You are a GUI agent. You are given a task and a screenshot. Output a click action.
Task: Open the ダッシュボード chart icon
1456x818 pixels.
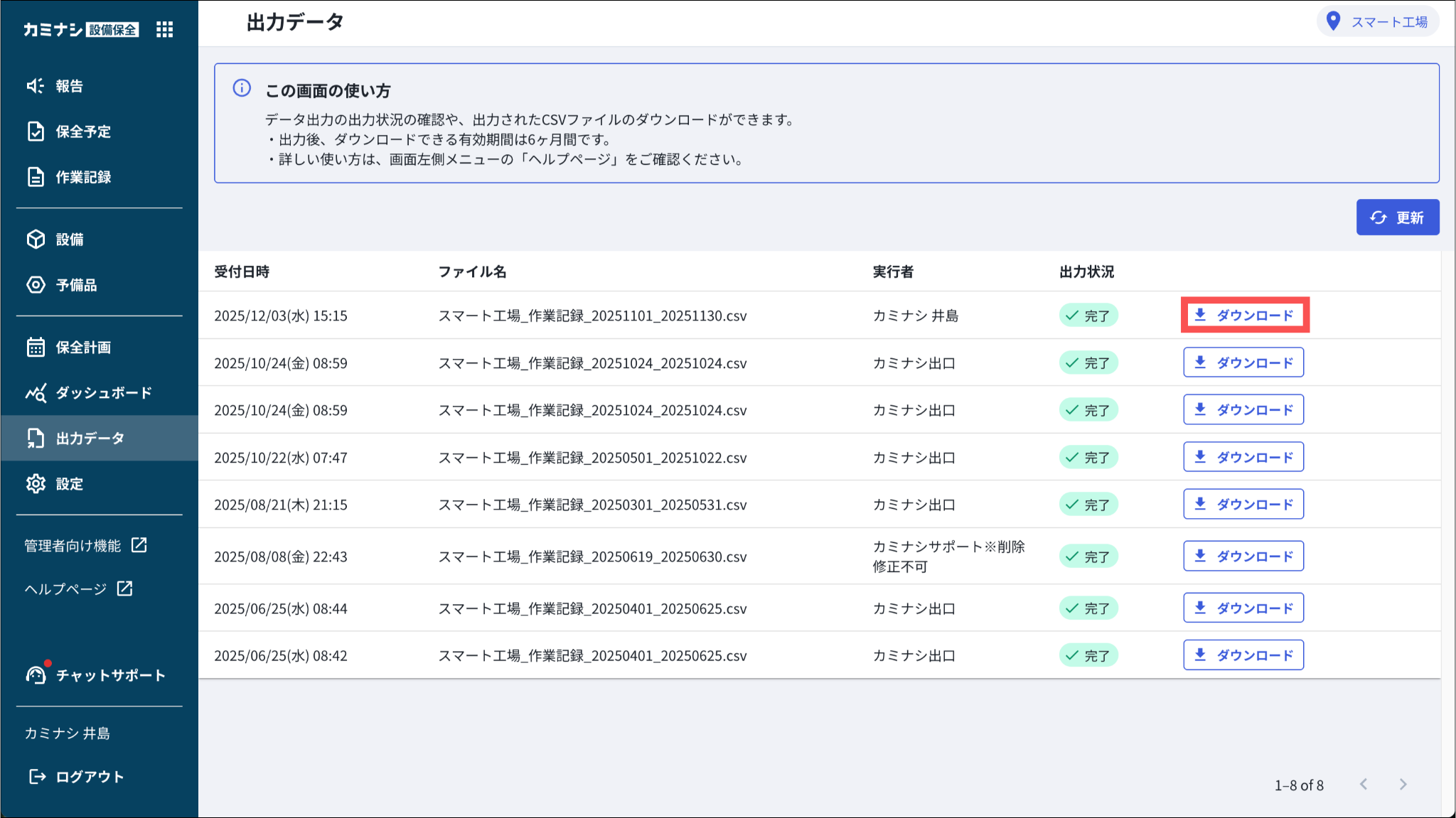coord(36,393)
